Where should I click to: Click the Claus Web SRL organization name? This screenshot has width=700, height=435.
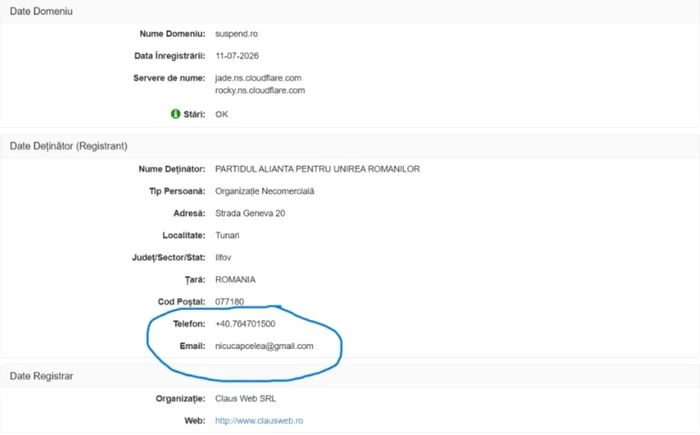[246, 398]
